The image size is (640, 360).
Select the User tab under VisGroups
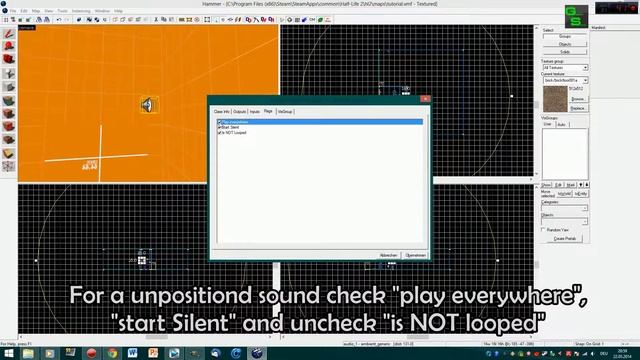click(548, 124)
